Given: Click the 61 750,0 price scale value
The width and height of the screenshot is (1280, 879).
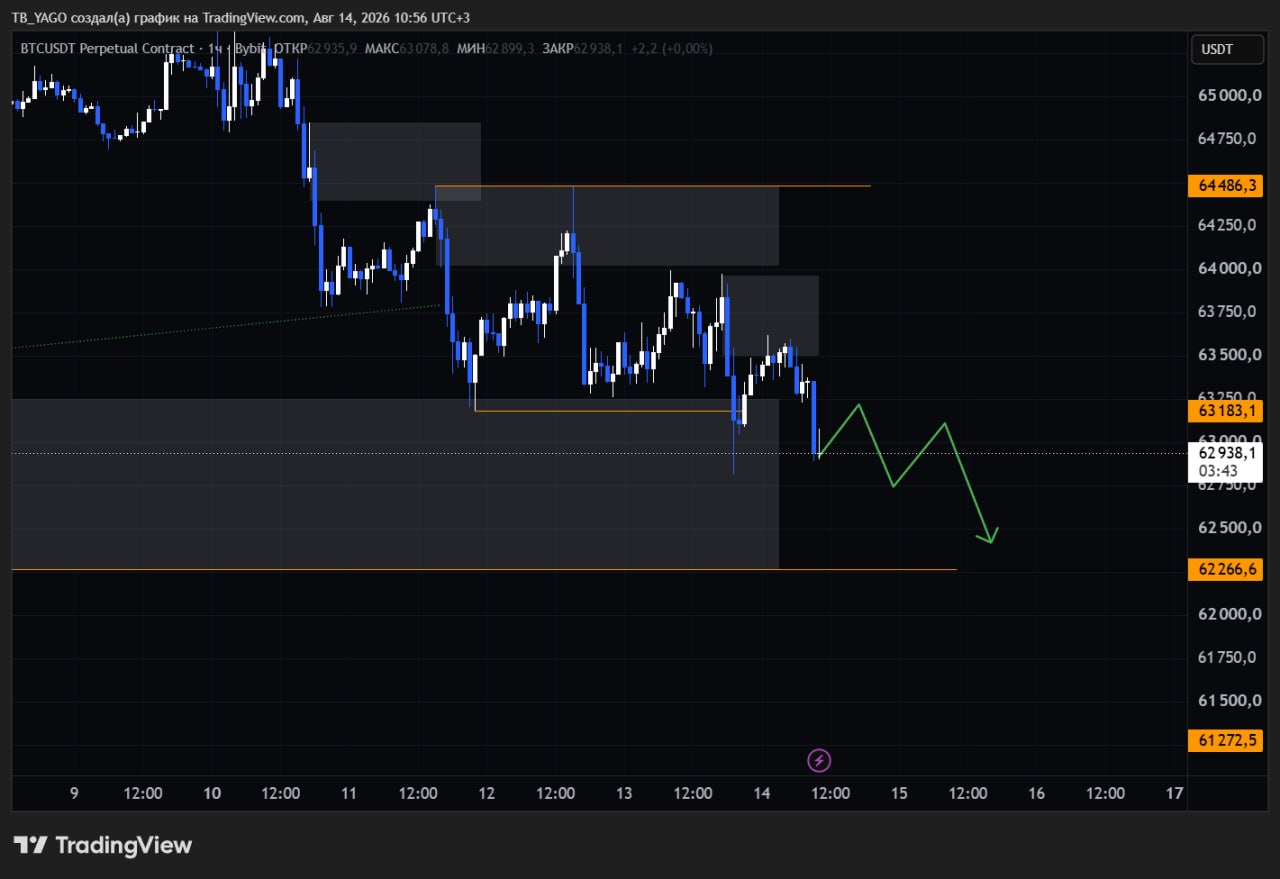Looking at the screenshot, I should pyautogui.click(x=1226, y=657).
